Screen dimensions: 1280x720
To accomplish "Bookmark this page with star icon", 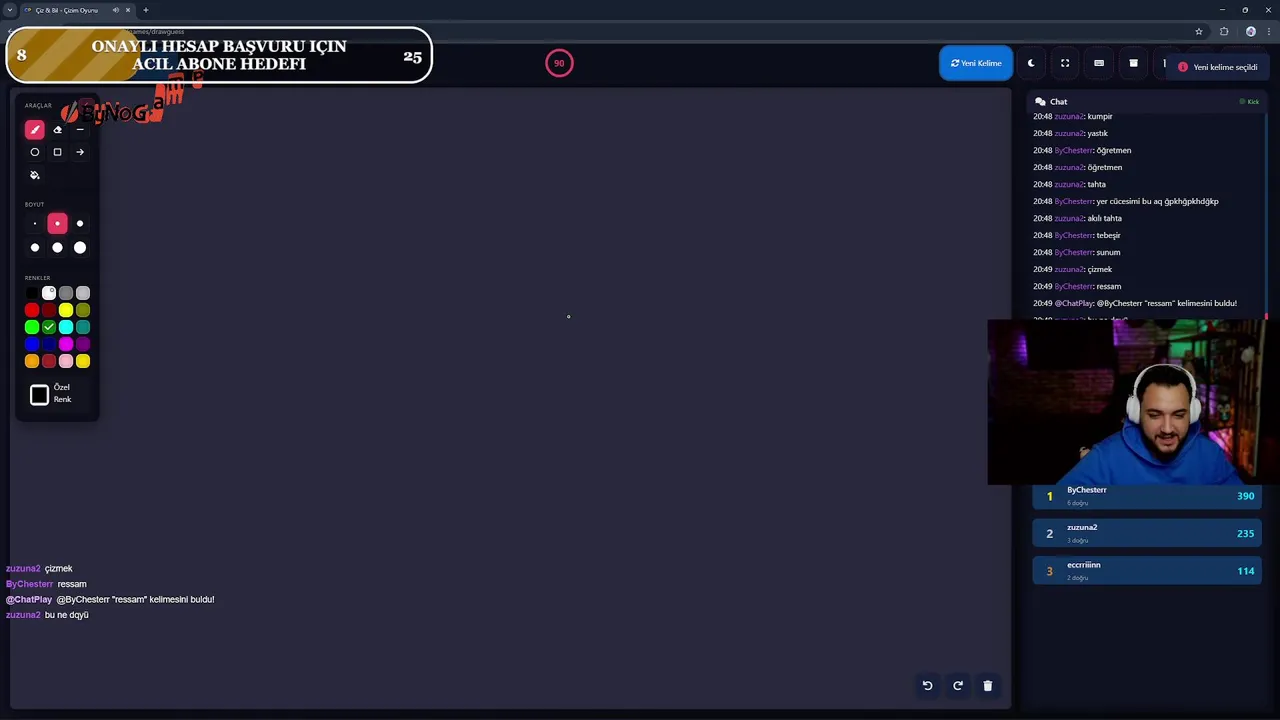I will 1198,31.
